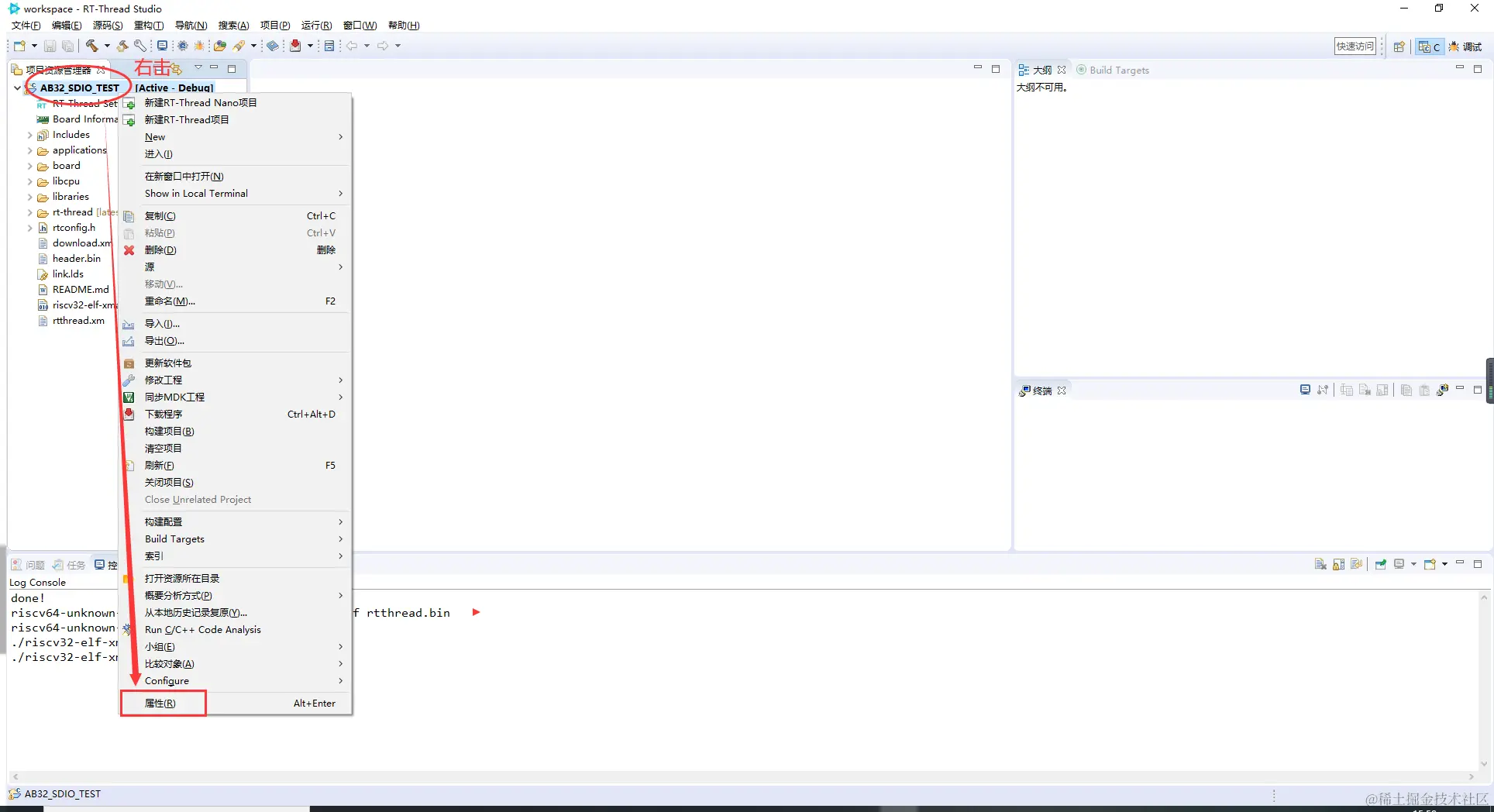Open the 项目(P) menu
1494x812 pixels.
click(x=275, y=26)
